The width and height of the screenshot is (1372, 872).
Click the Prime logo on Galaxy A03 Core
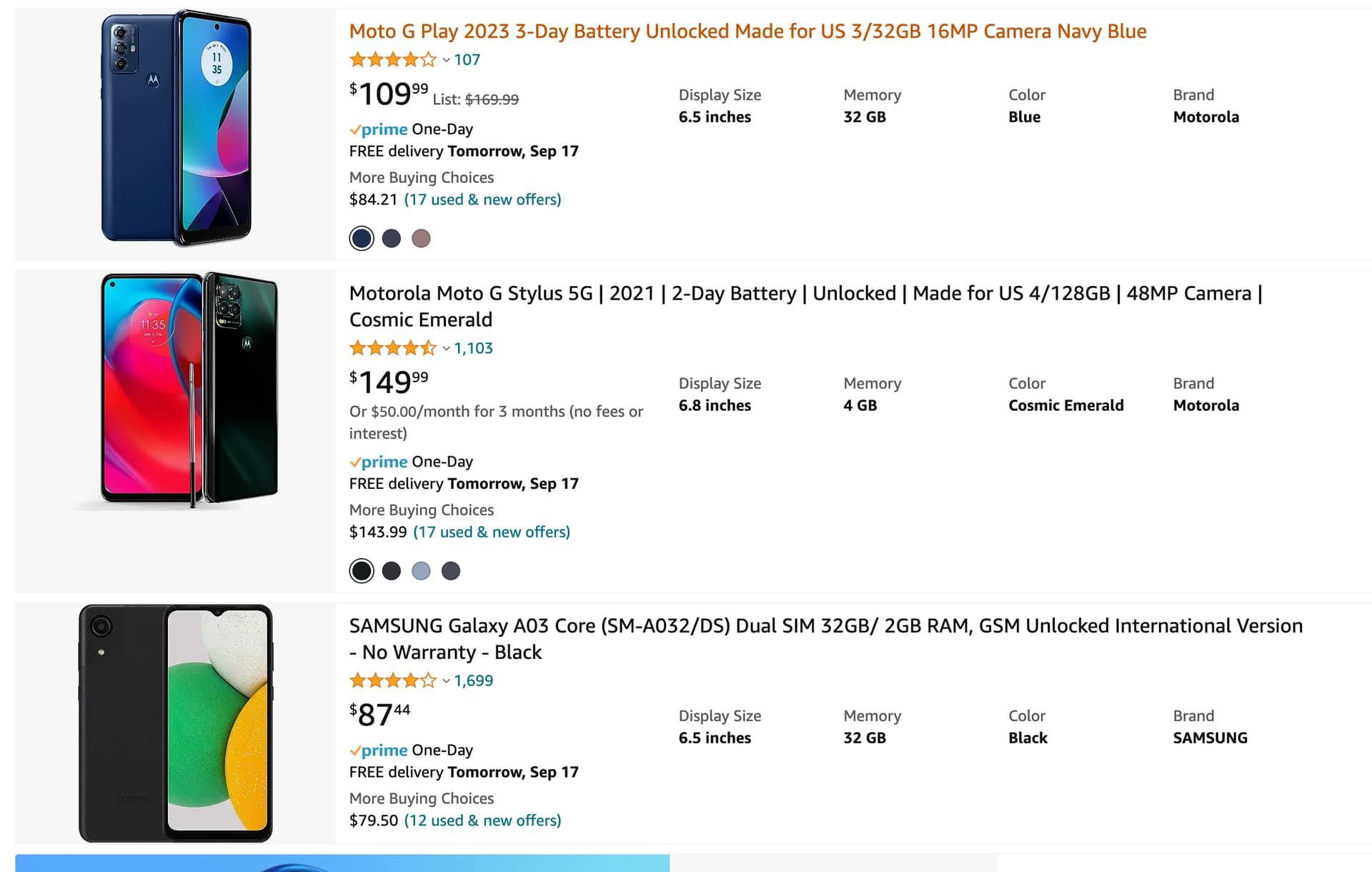coord(379,750)
